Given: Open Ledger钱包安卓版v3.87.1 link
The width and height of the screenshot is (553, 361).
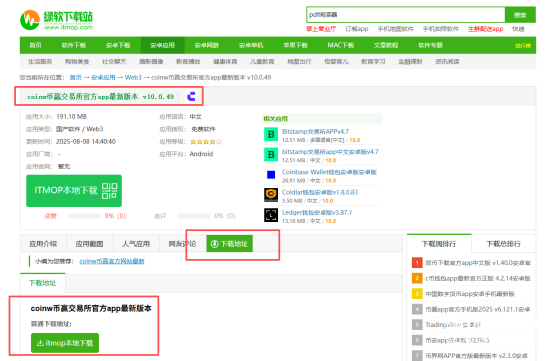Looking at the screenshot, I should pos(317,213).
